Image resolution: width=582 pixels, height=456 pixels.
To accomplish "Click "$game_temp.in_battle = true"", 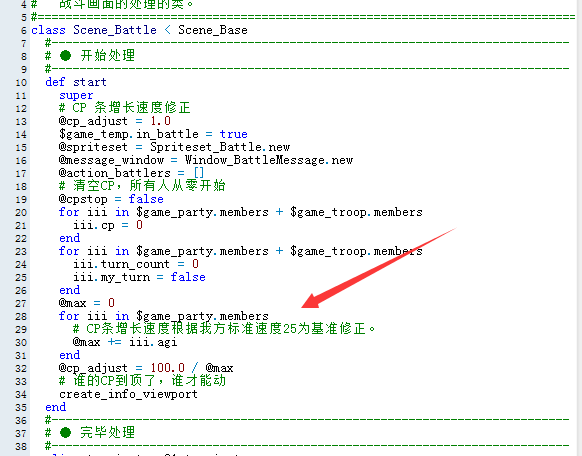I will tap(153, 134).
